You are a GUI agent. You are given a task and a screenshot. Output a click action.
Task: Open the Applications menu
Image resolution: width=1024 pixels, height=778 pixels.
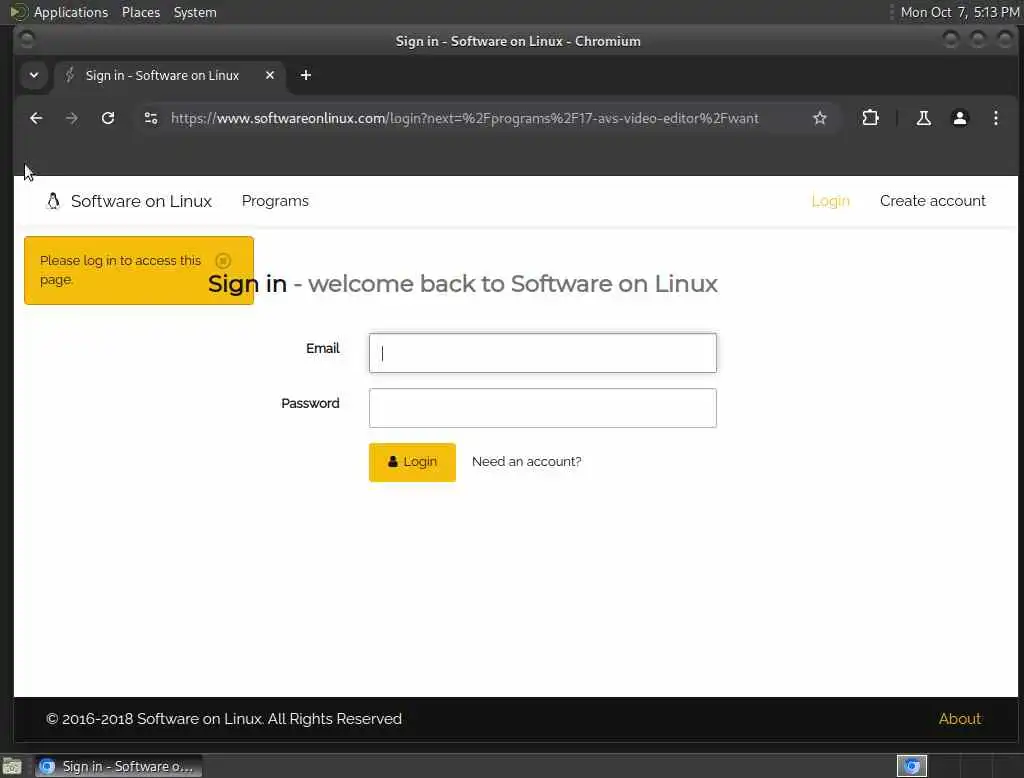click(71, 12)
